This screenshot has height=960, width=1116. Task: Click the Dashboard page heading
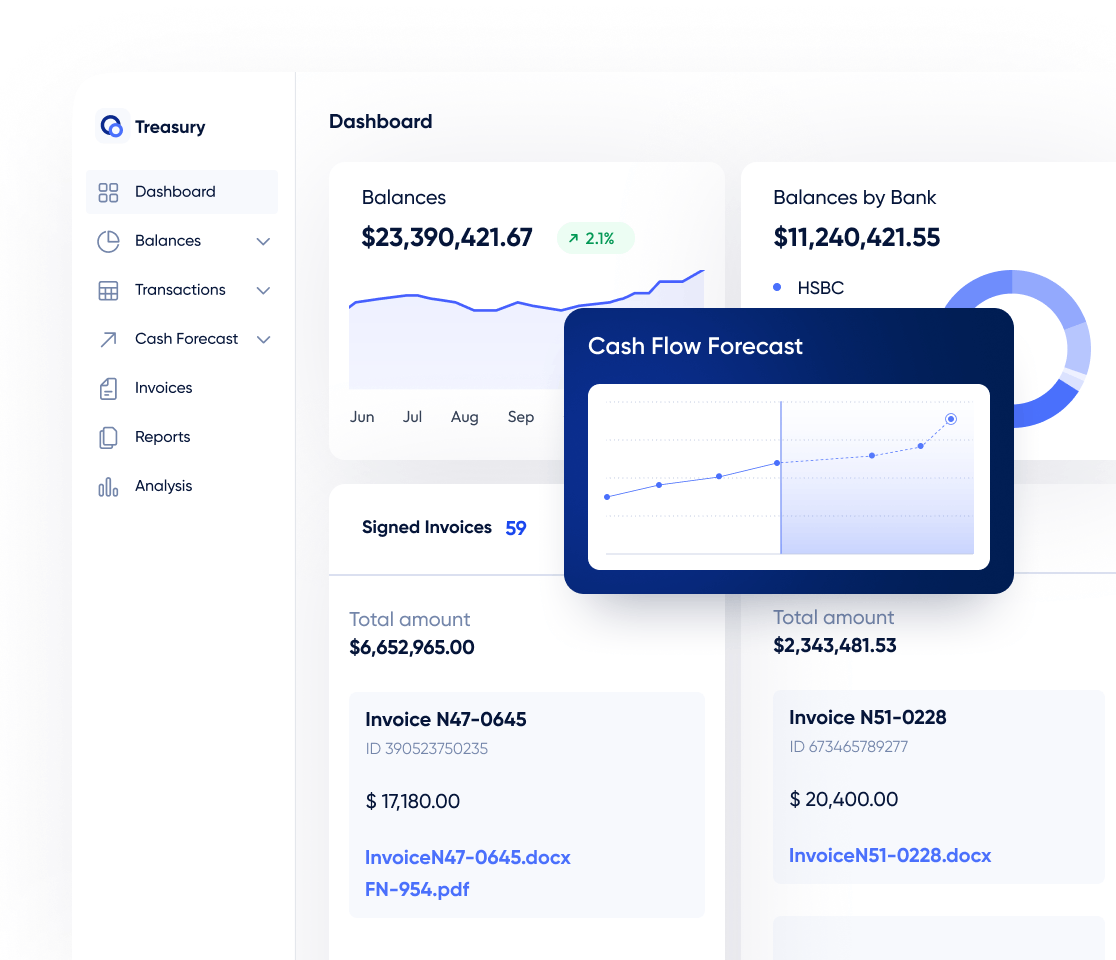coord(380,122)
